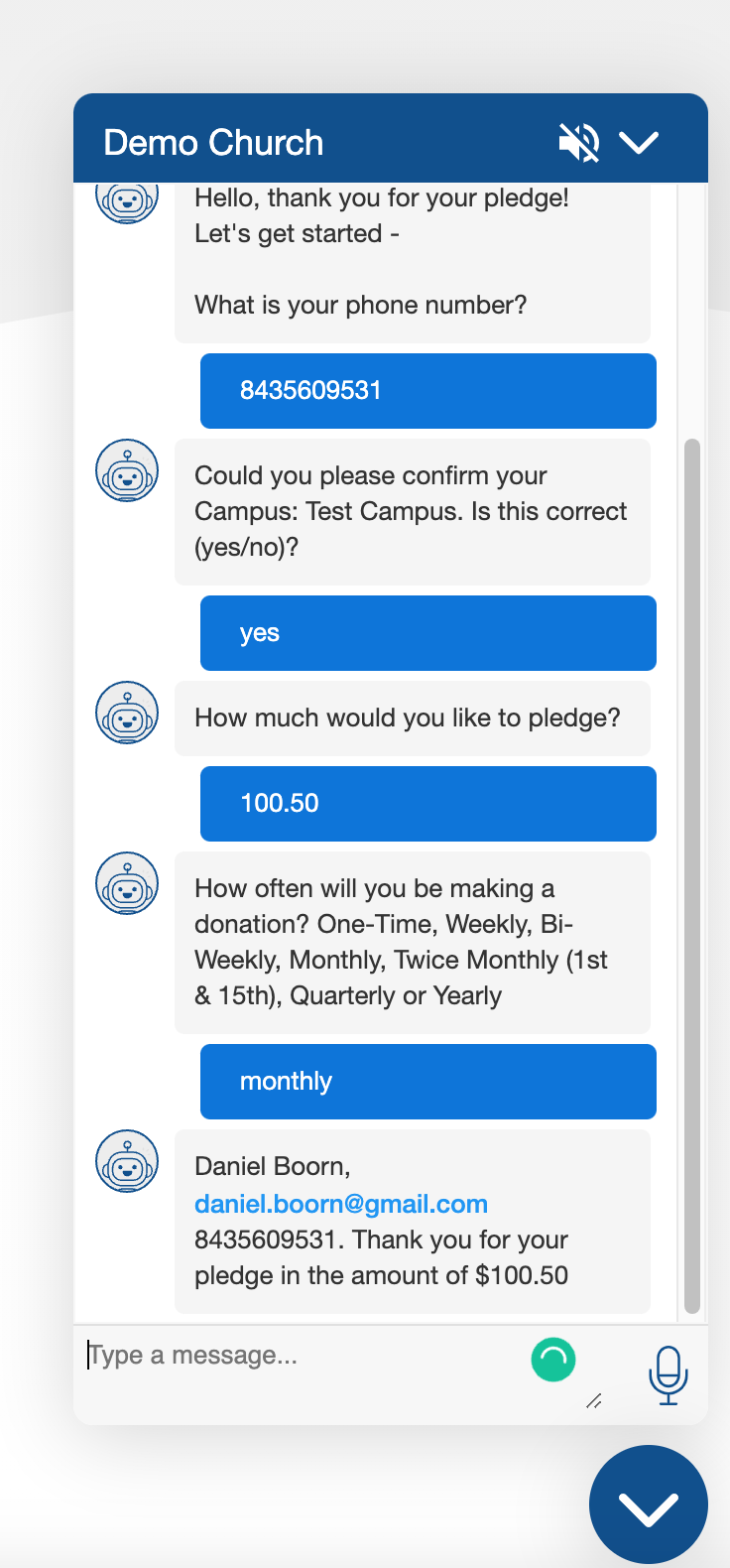This screenshot has height=1568, width=730.
Task: Minimize chat with round blue chevron button
Action: [x=649, y=1504]
